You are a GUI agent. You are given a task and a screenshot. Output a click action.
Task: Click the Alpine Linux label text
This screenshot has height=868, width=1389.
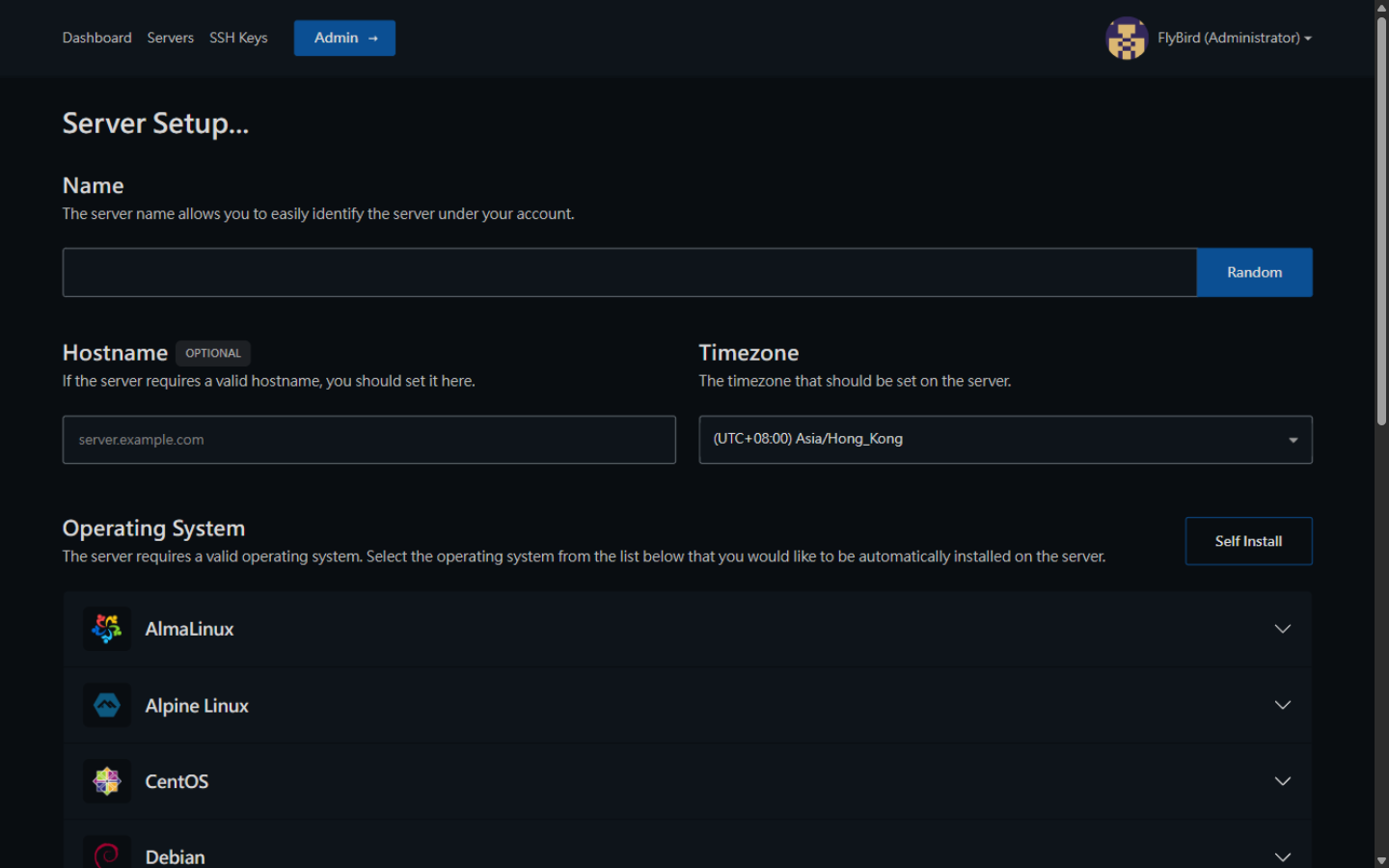click(x=197, y=706)
